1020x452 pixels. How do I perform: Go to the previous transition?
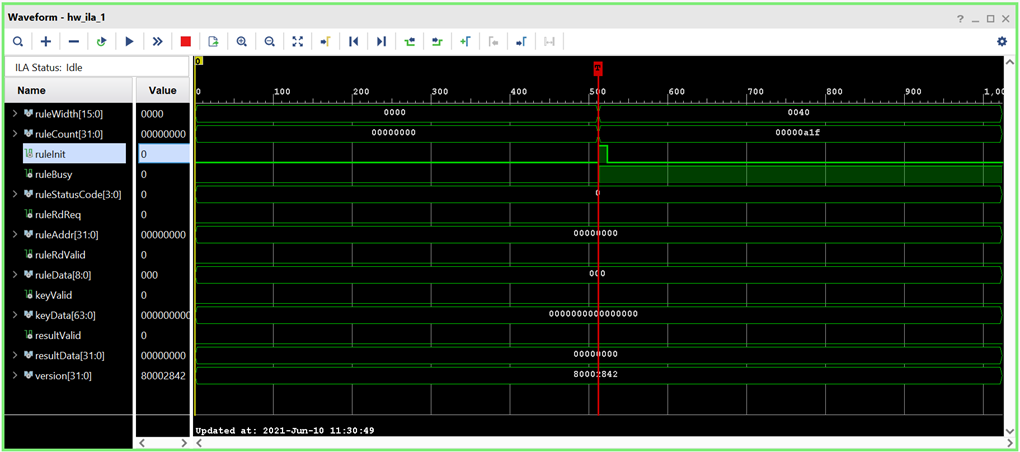(409, 42)
